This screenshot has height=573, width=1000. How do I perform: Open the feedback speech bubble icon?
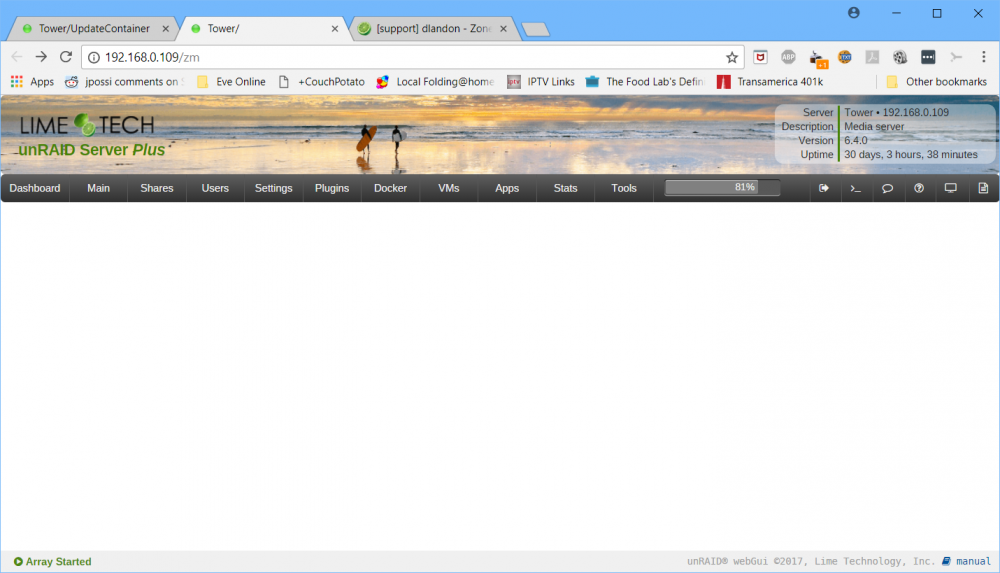887,188
